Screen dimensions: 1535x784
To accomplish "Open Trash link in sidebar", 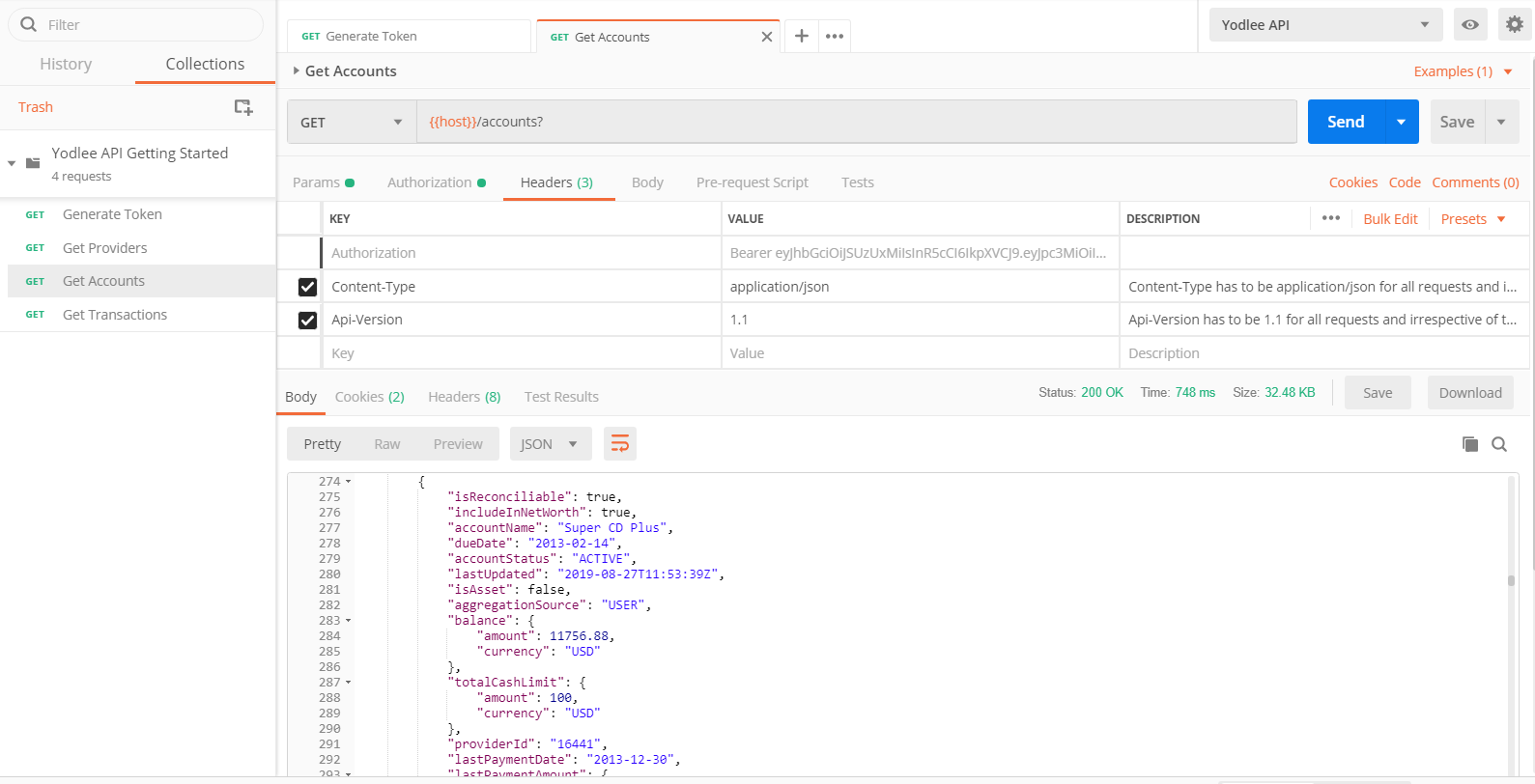I will [x=36, y=107].
